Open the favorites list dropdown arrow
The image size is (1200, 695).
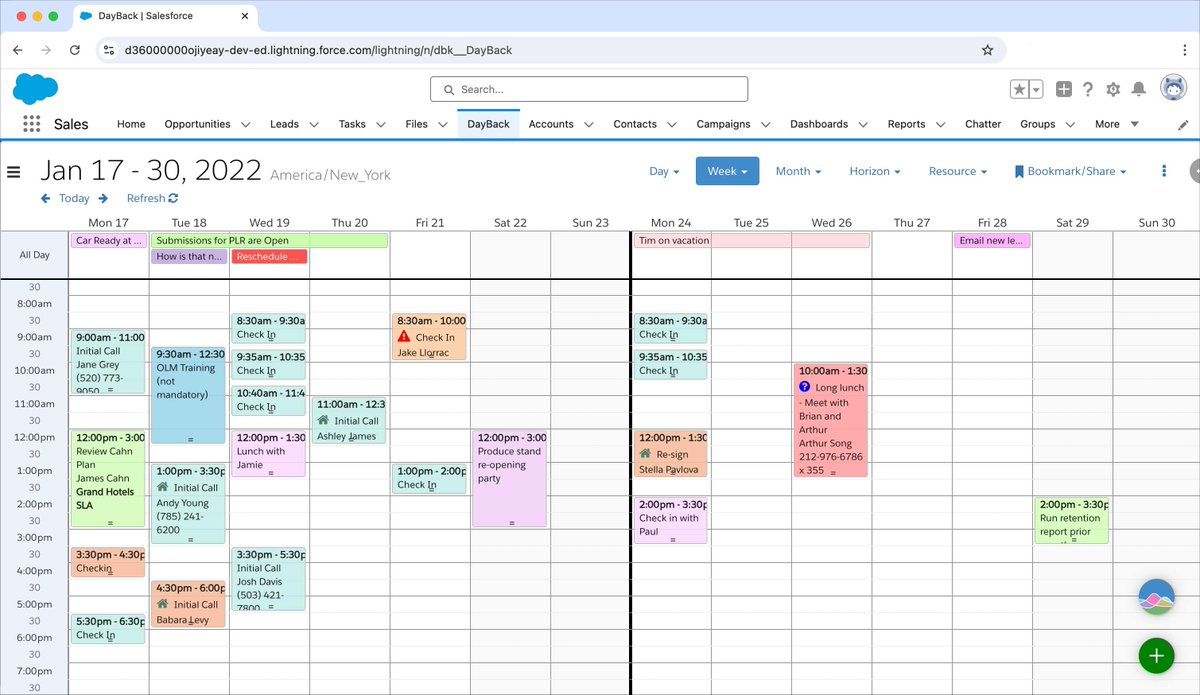1036,89
